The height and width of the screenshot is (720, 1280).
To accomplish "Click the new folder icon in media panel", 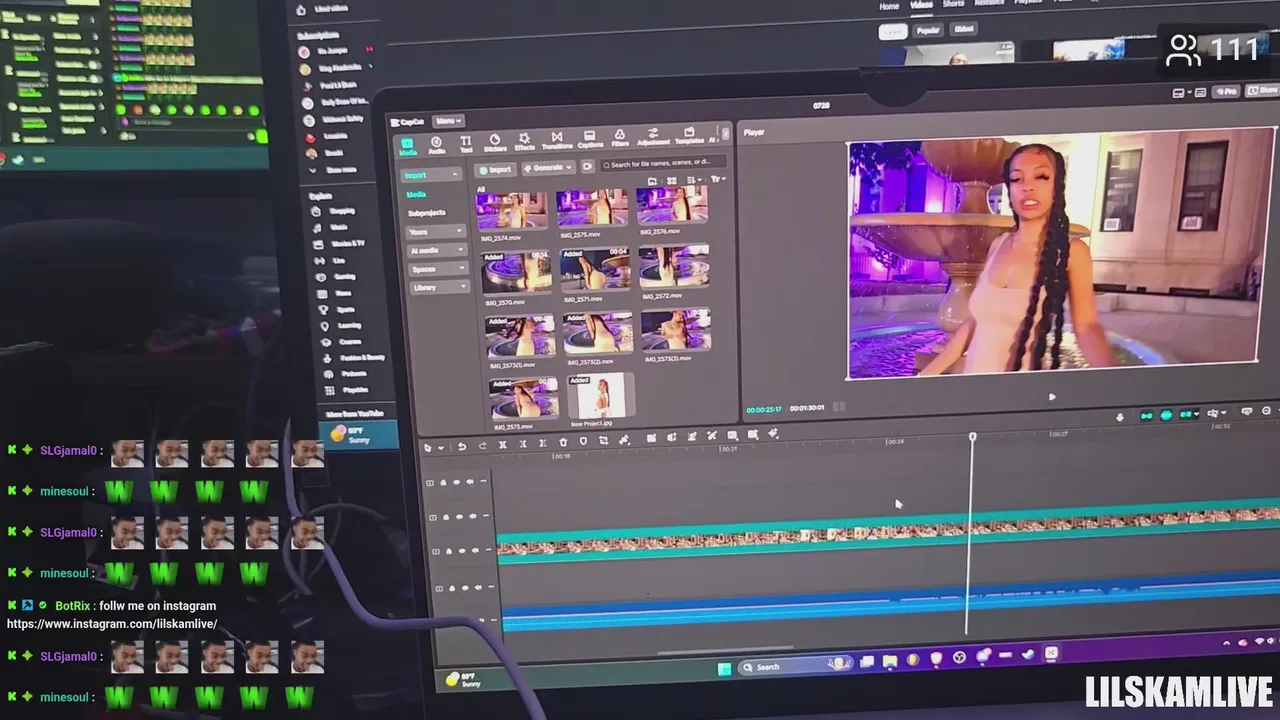I will tap(652, 182).
